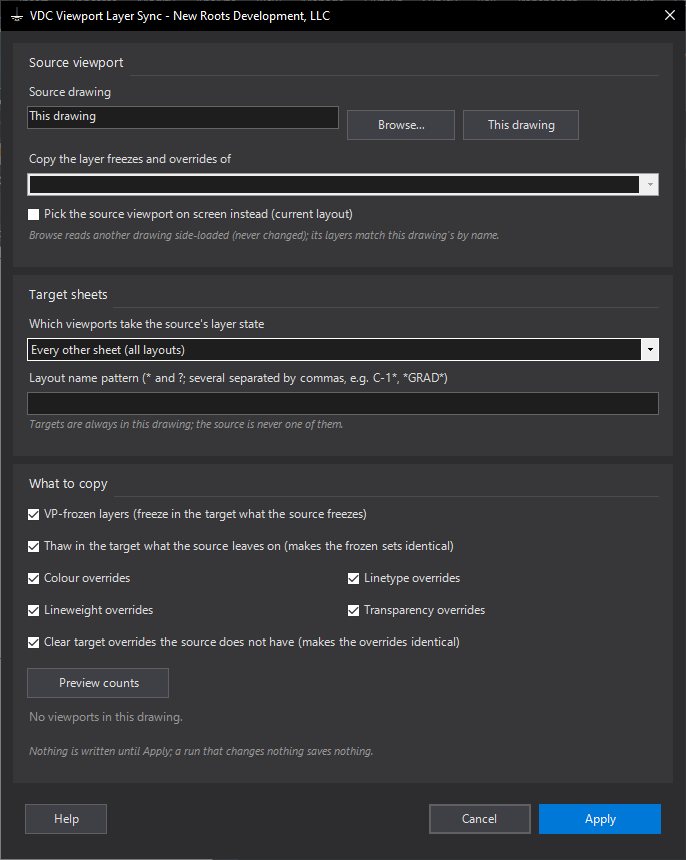Click the 'Source viewport' section heading

(76, 63)
